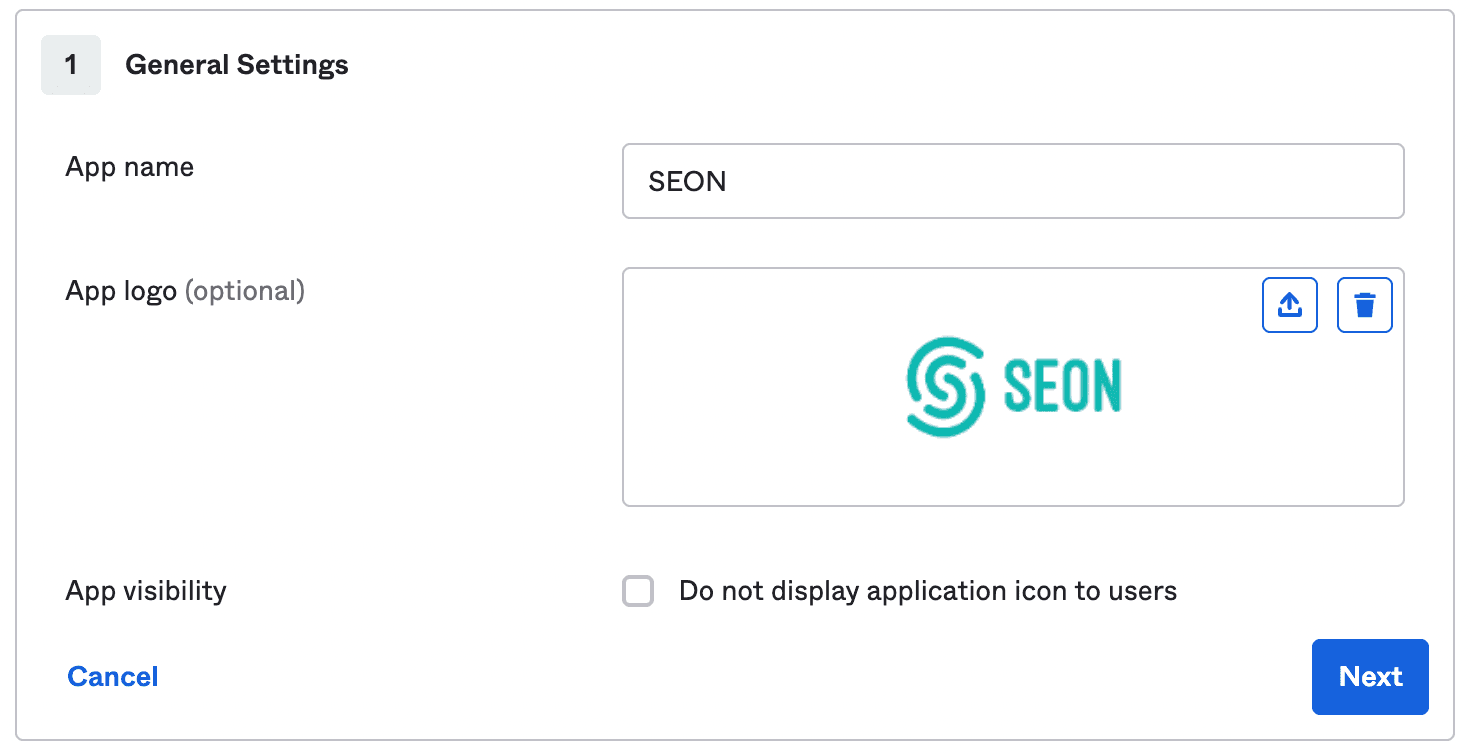This screenshot has width=1472, height=754.
Task: Select the step 1 number badge
Action: pyautogui.click(x=71, y=65)
